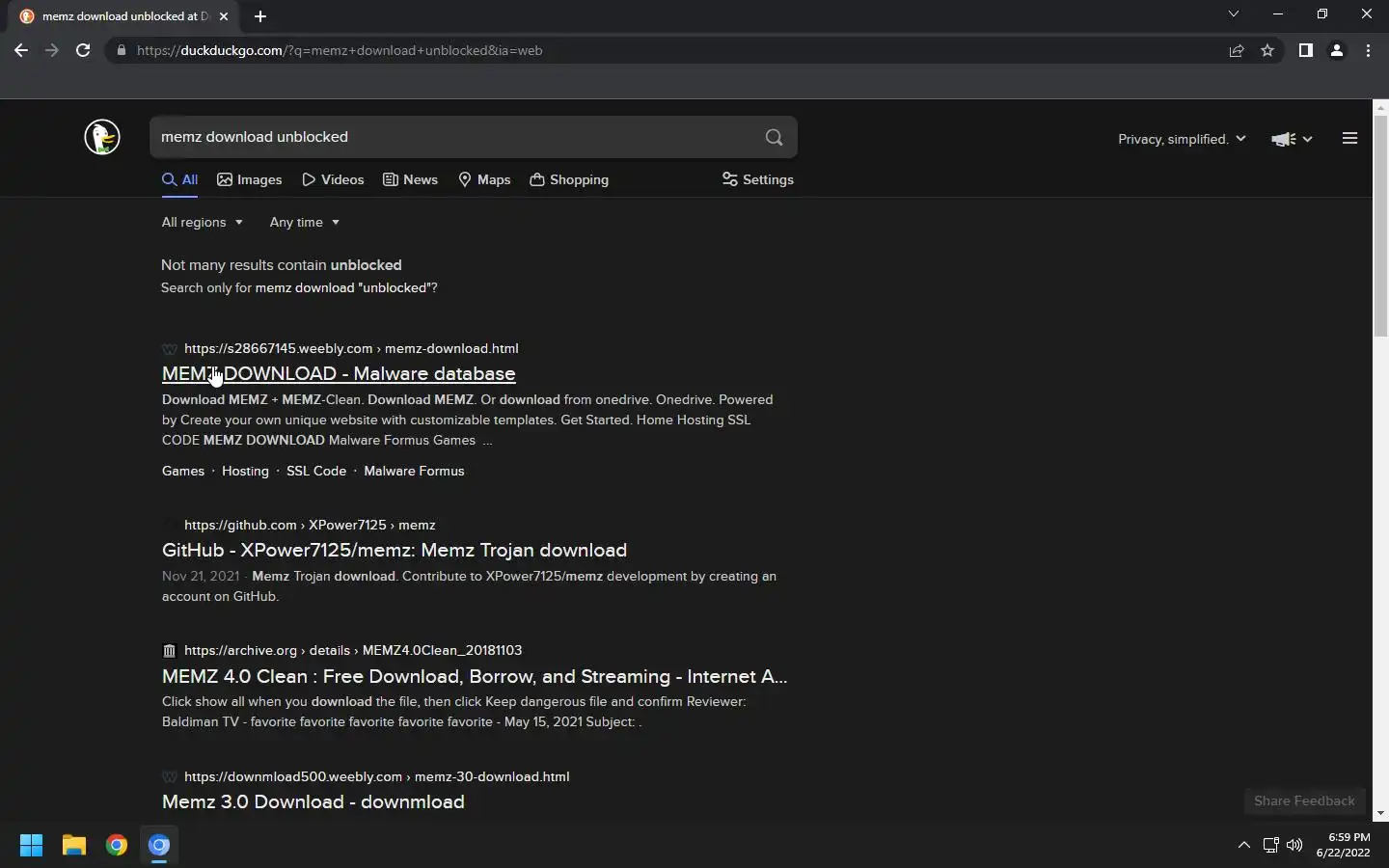1389x868 pixels.
Task: Switch to the Shopping tab
Action: [569, 179]
